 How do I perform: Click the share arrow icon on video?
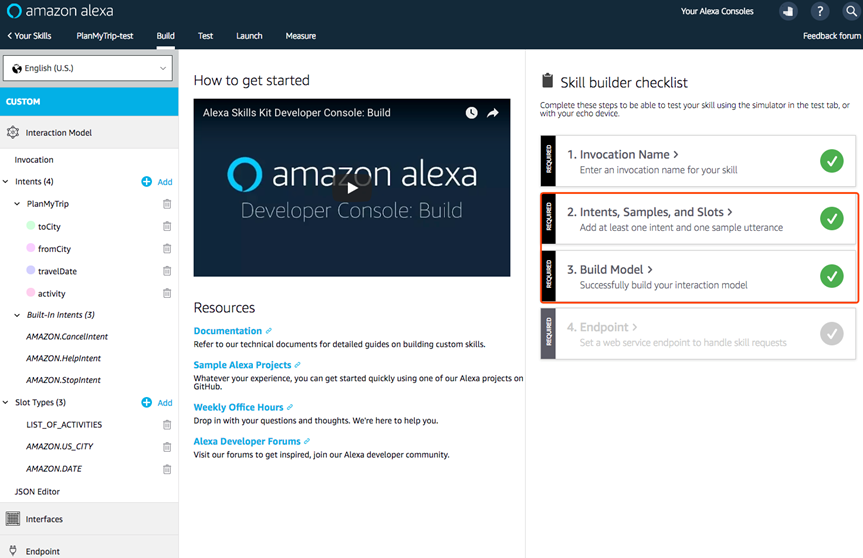coord(493,113)
